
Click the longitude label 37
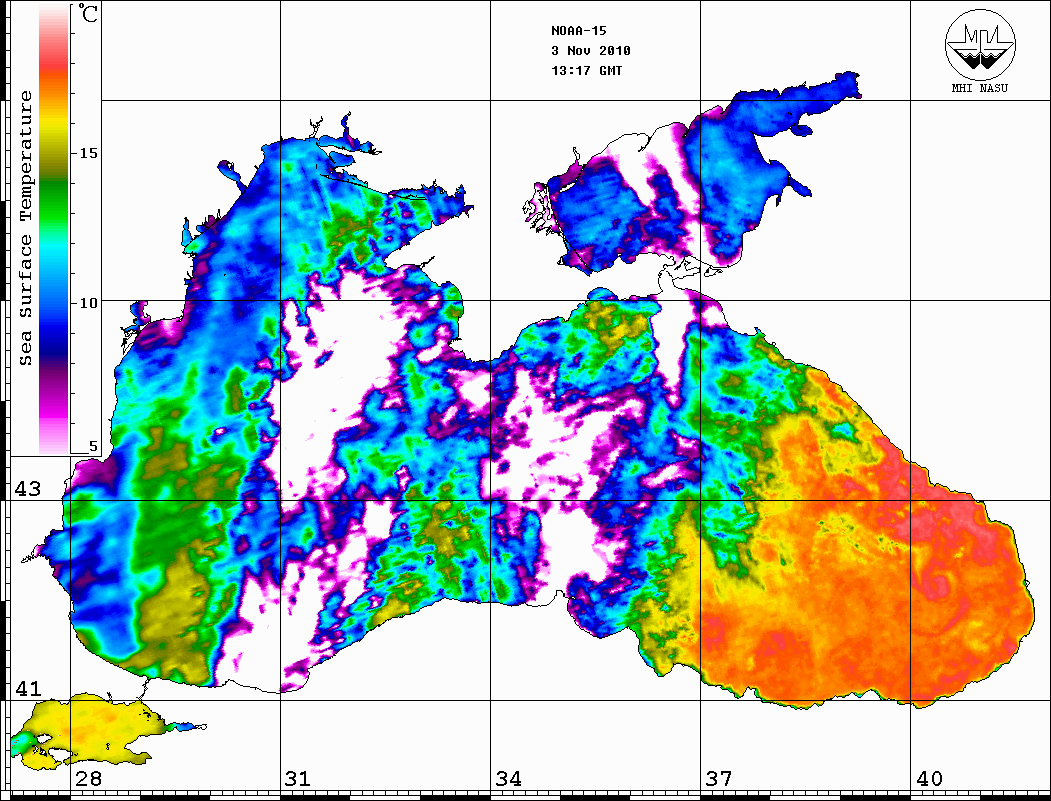718,779
